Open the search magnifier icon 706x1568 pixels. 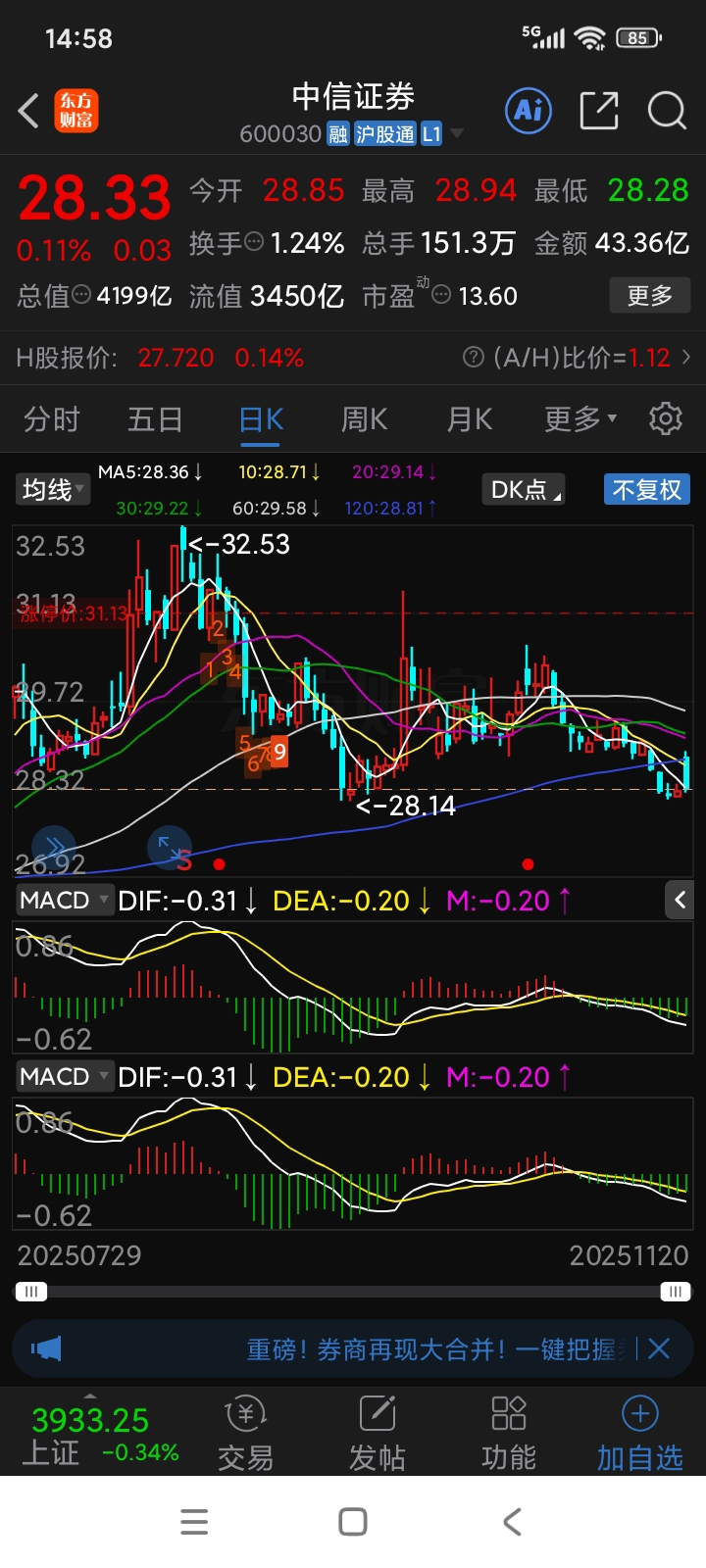click(667, 110)
